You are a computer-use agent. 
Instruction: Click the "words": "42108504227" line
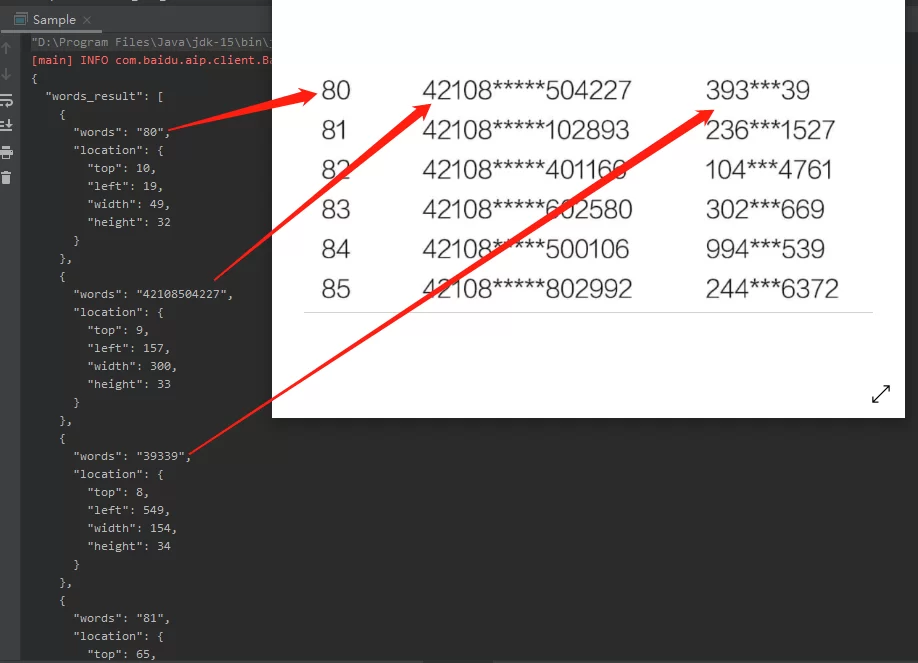pos(153,294)
